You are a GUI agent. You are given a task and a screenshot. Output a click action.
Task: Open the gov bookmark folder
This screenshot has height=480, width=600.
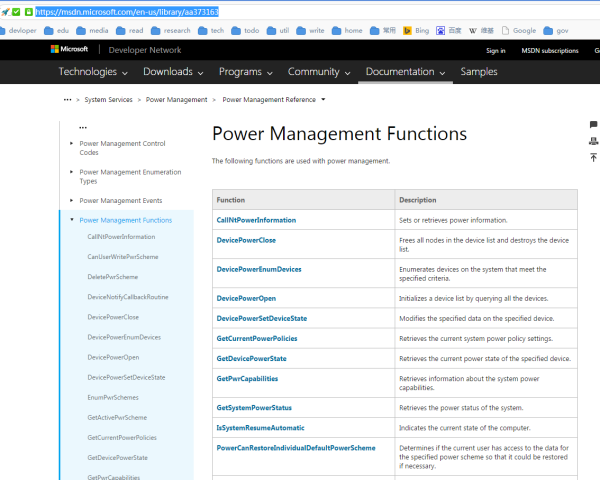[556, 30]
